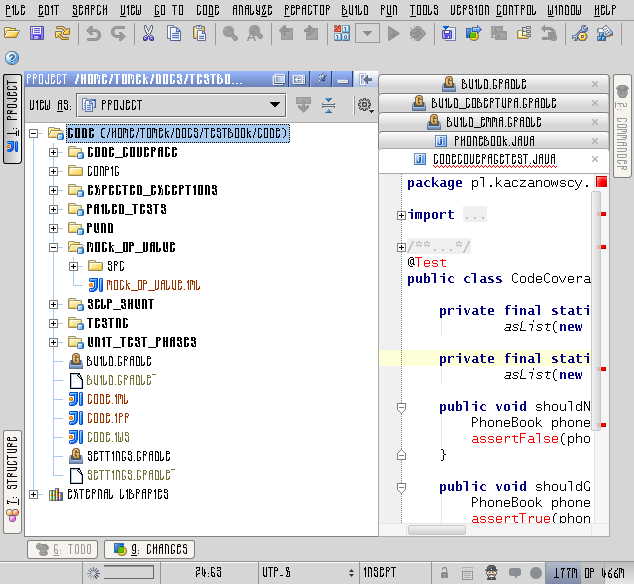
Task: Click the green Run triangle icon
Action: pos(393,34)
